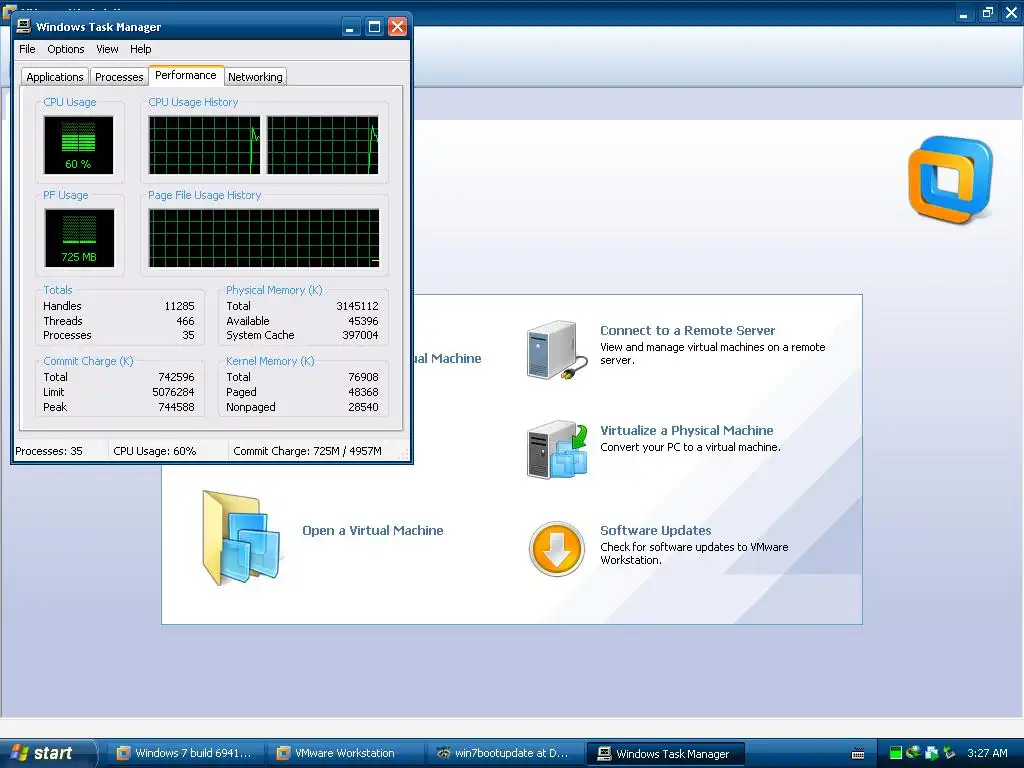Screen dimensions: 1024x768
Task: Maximize the Windows Task Manager window
Action: [374, 27]
